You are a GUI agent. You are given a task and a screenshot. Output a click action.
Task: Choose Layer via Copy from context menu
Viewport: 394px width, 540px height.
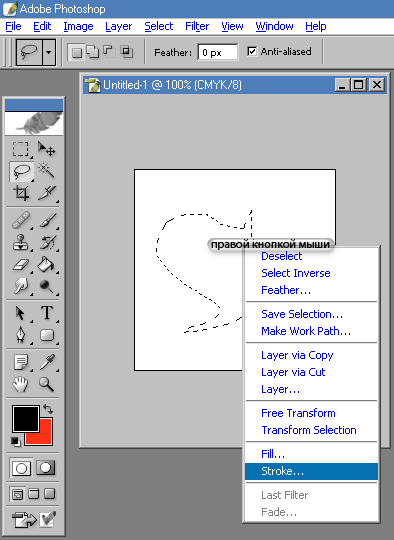(311, 355)
